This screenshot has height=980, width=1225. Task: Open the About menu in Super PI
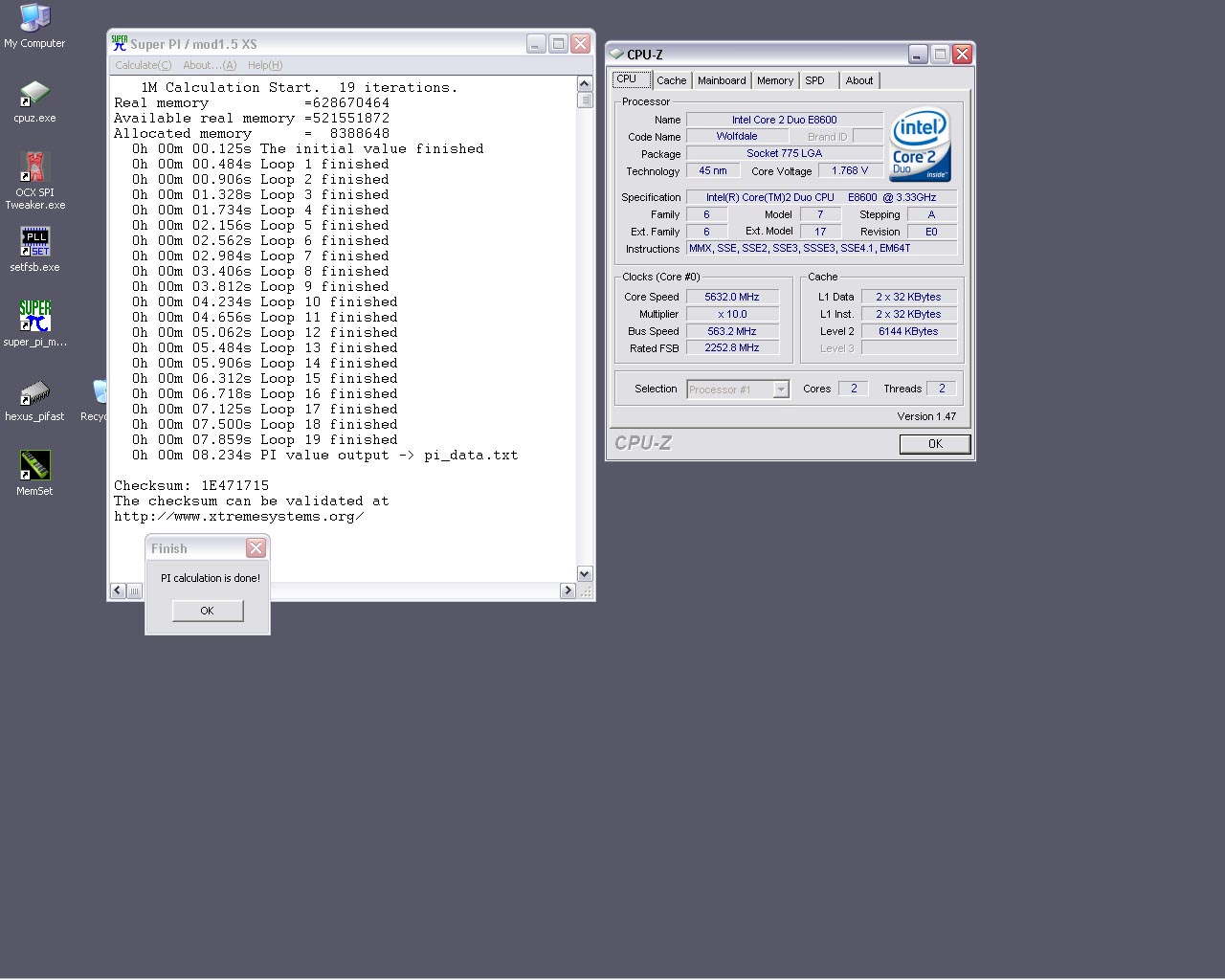click(210, 65)
